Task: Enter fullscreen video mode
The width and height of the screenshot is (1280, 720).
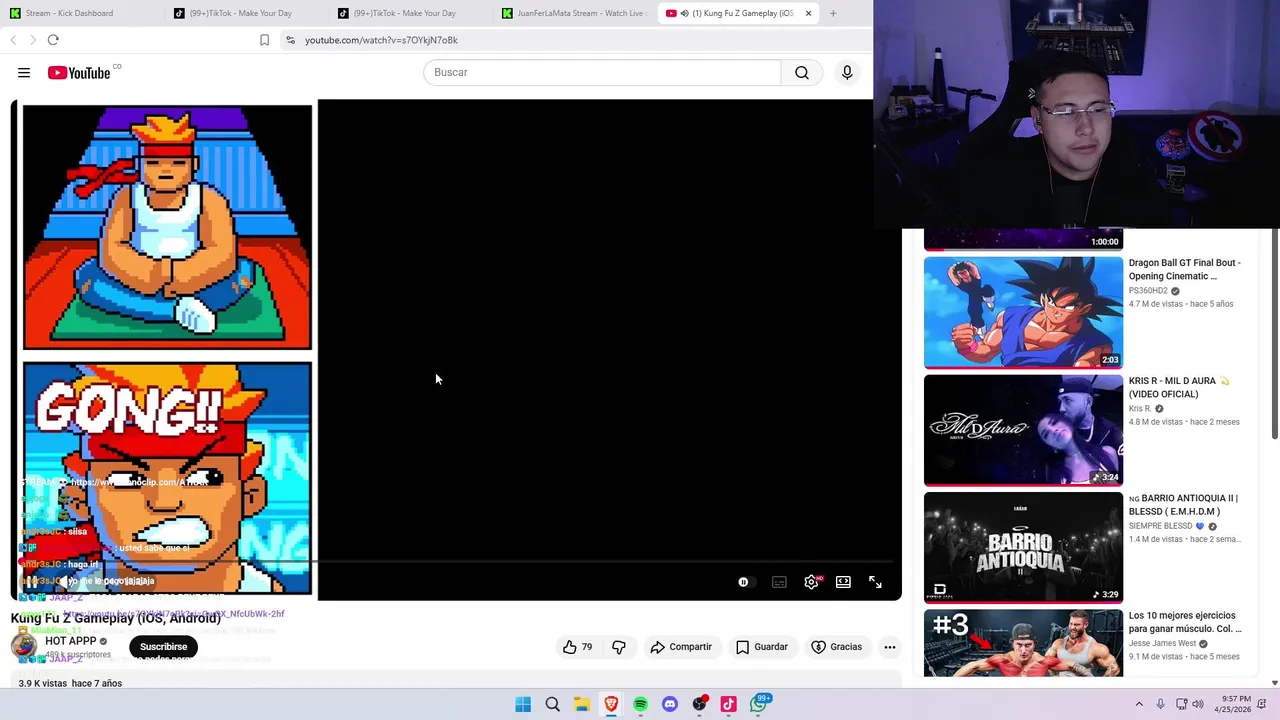Action: [875, 582]
